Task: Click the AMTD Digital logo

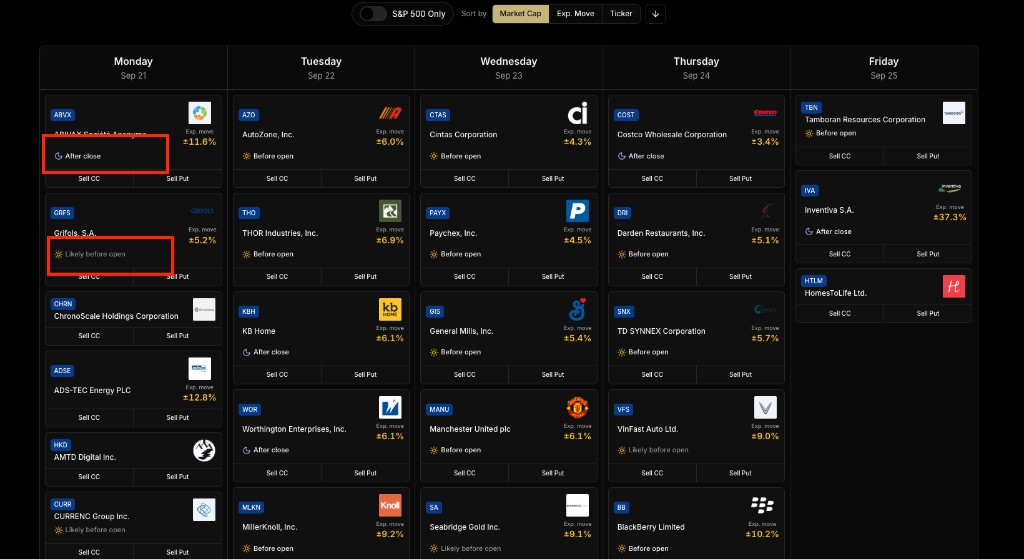Action: click(204, 450)
